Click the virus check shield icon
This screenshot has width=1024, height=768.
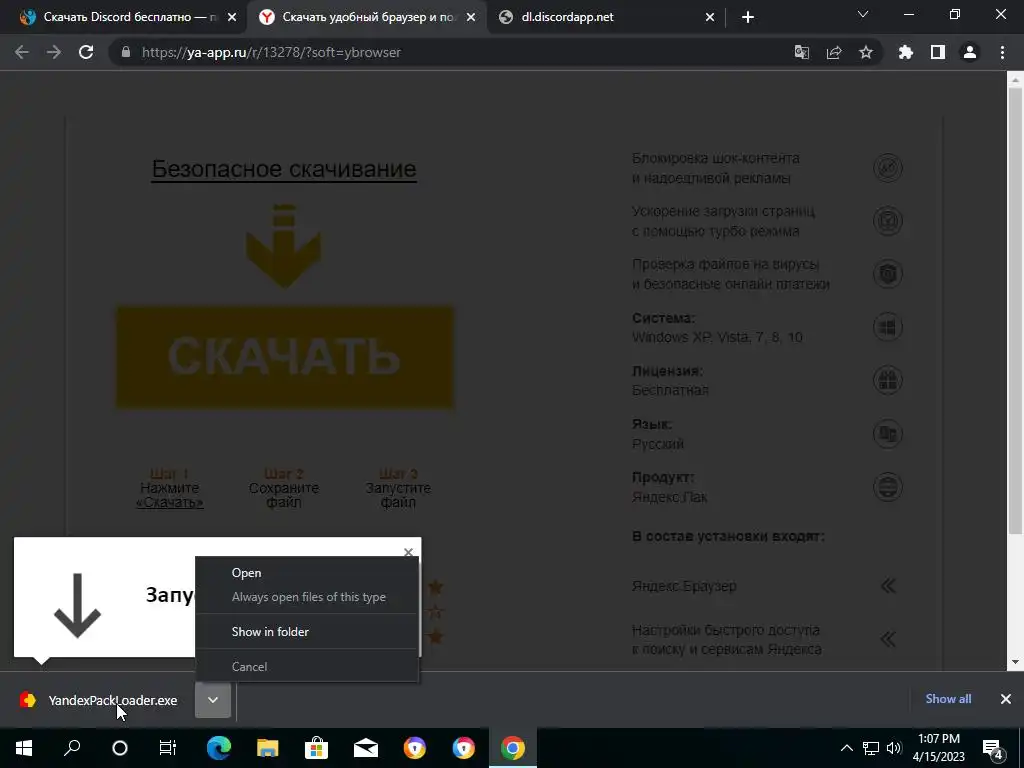tap(888, 274)
